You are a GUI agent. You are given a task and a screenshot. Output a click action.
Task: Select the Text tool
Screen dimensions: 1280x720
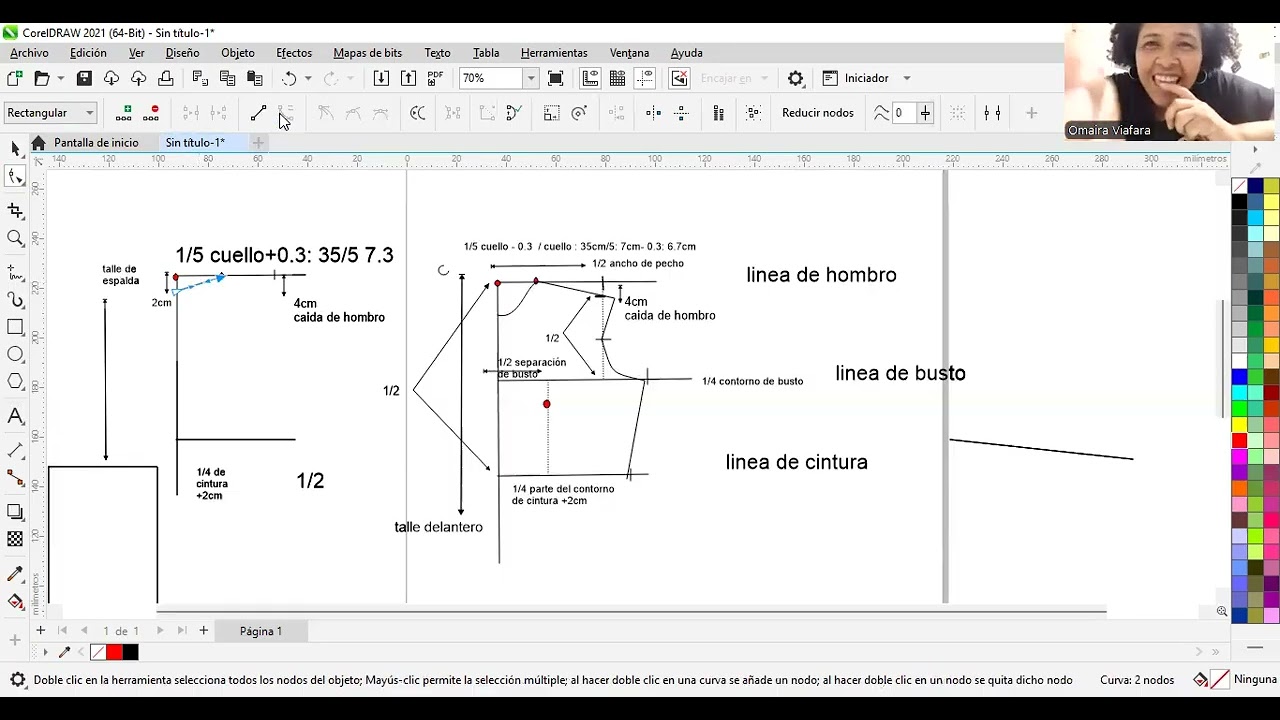pyautogui.click(x=15, y=416)
